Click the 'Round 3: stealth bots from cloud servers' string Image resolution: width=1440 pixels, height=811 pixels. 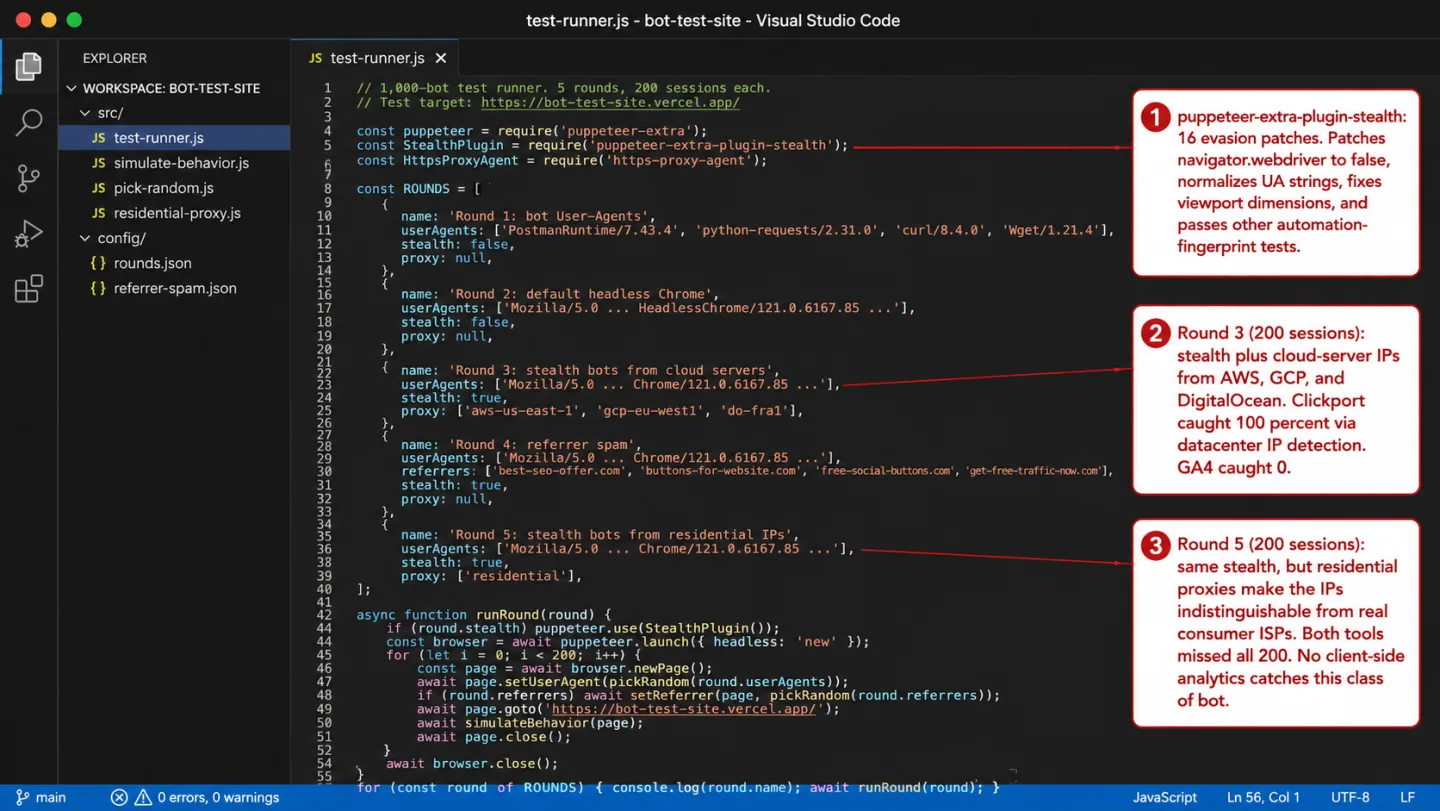pos(613,370)
